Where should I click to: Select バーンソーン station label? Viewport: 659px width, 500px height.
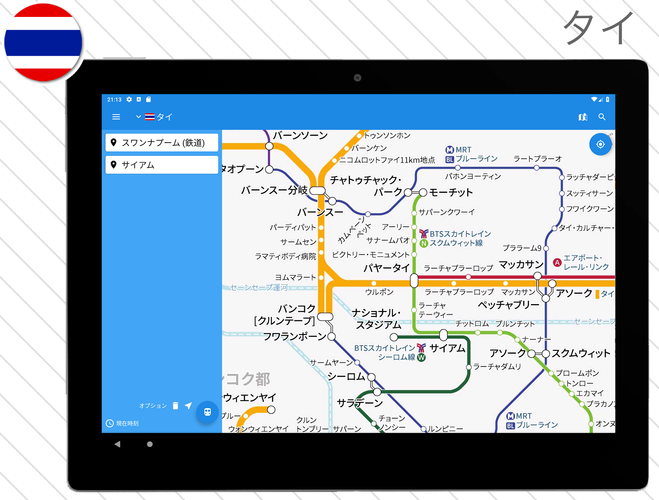pyautogui.click(x=300, y=135)
